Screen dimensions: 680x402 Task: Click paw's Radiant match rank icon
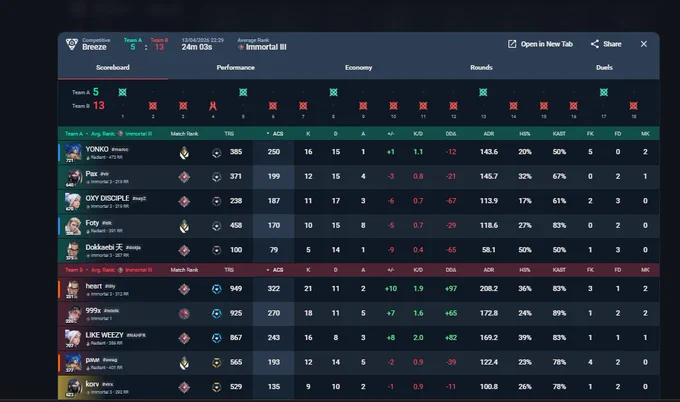point(184,363)
